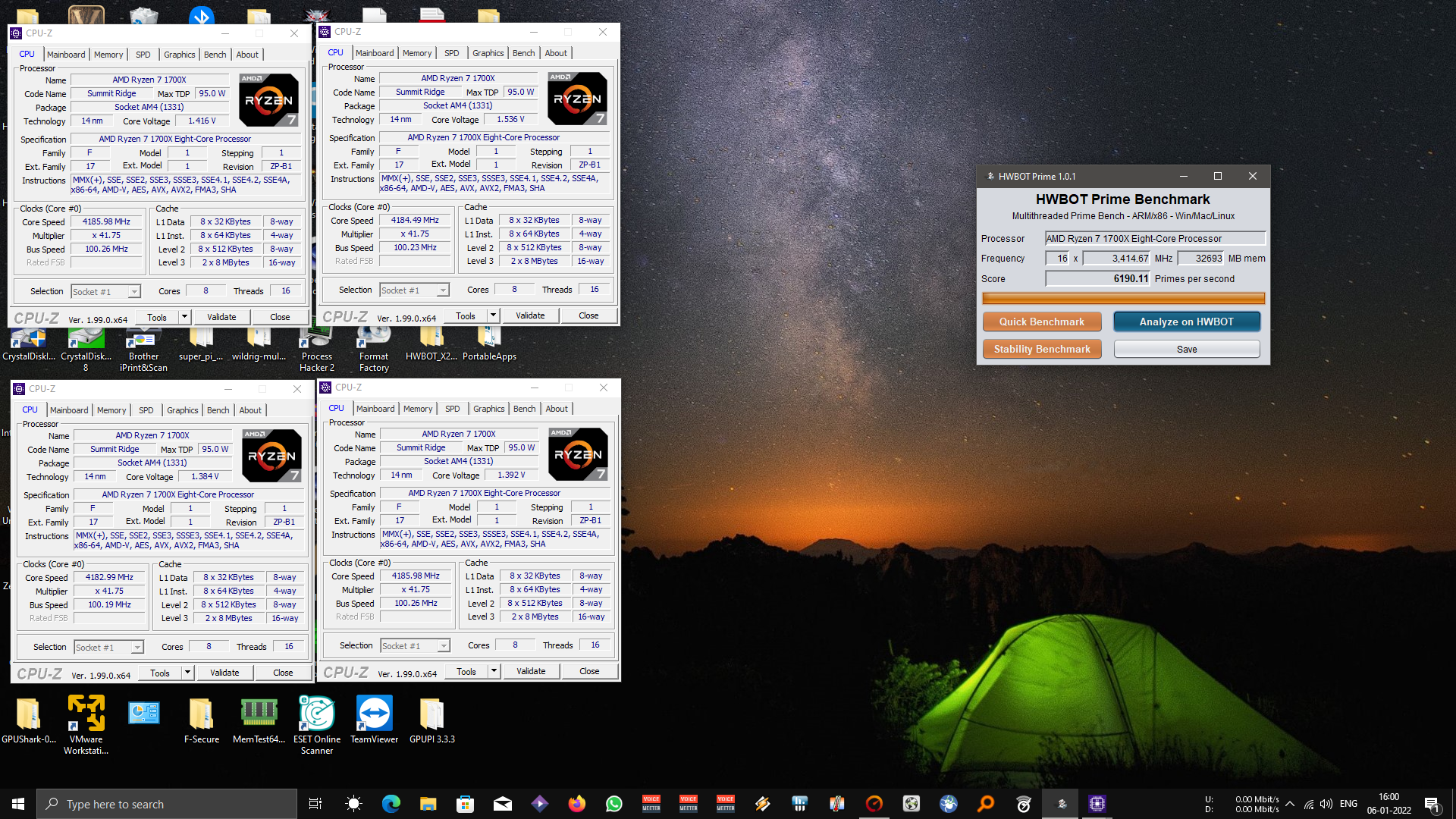Click the Task View taskbar icon
This screenshot has height=819, width=1456.
click(x=315, y=804)
